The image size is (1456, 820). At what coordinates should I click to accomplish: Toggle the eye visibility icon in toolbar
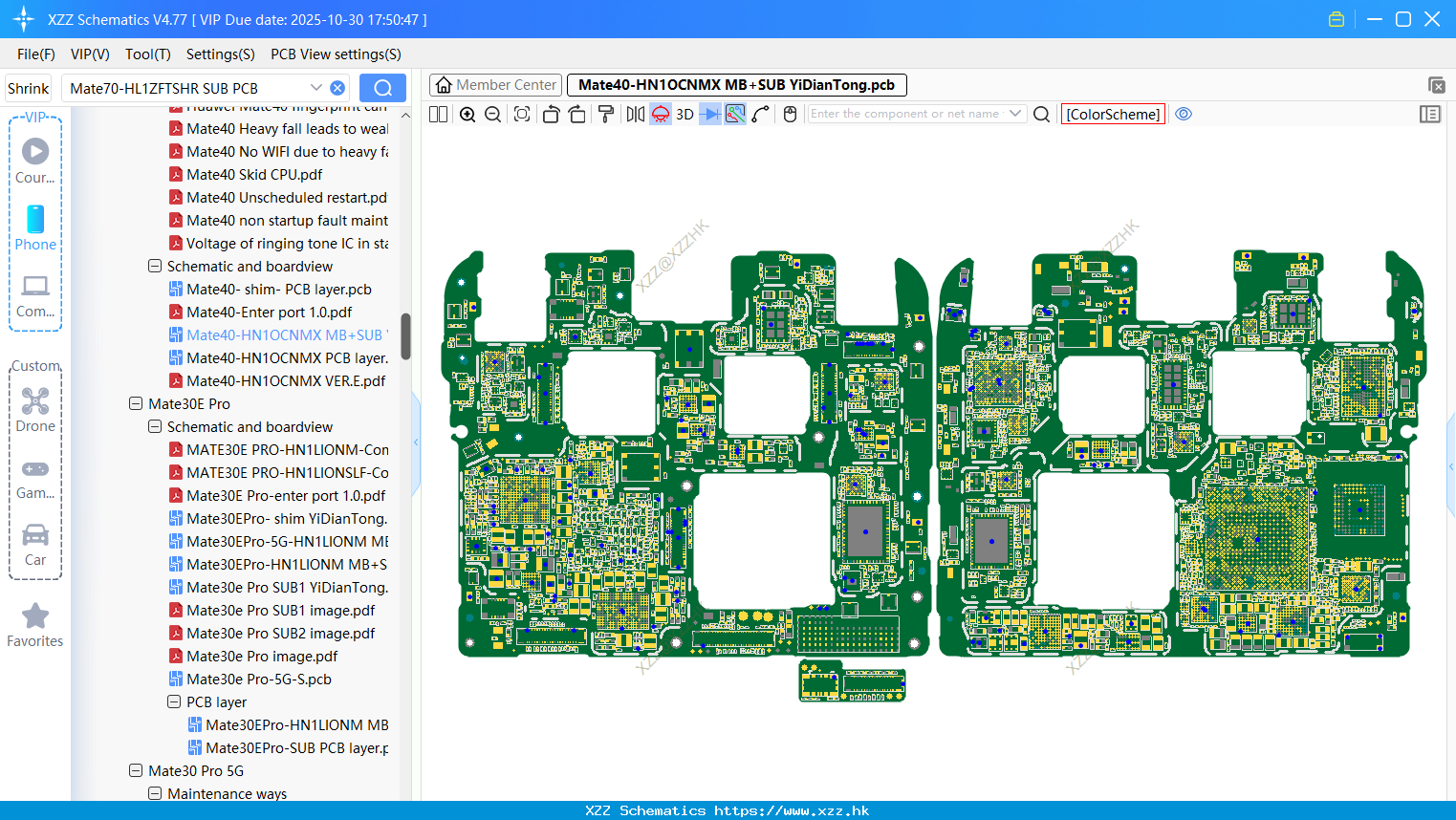coord(1184,114)
